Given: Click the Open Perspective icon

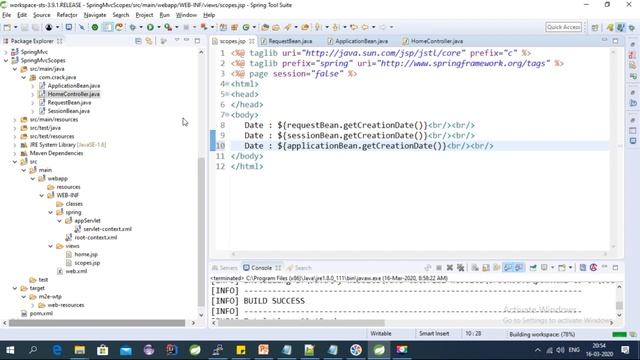Looking at the screenshot, I should pos(595,27).
